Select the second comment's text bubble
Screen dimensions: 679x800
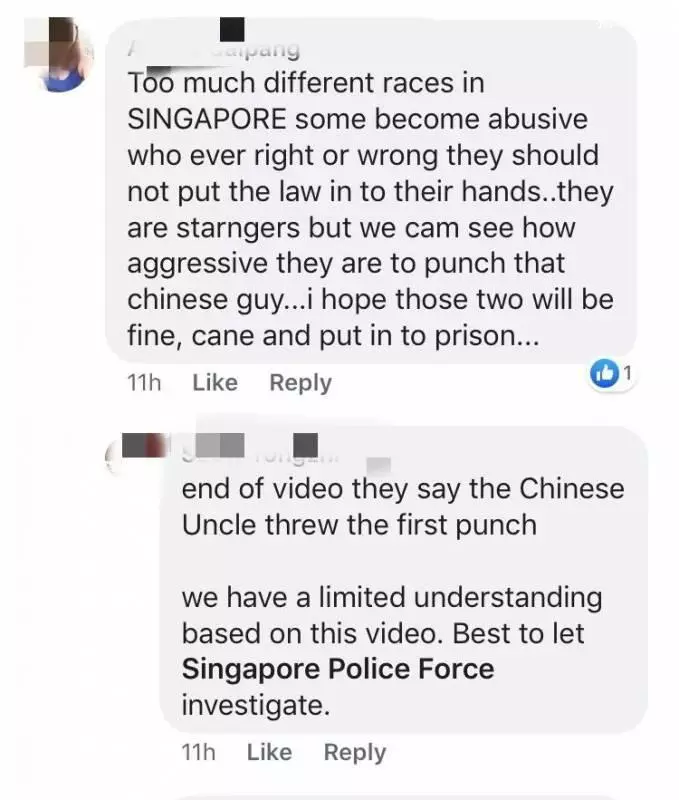pyautogui.click(x=404, y=580)
